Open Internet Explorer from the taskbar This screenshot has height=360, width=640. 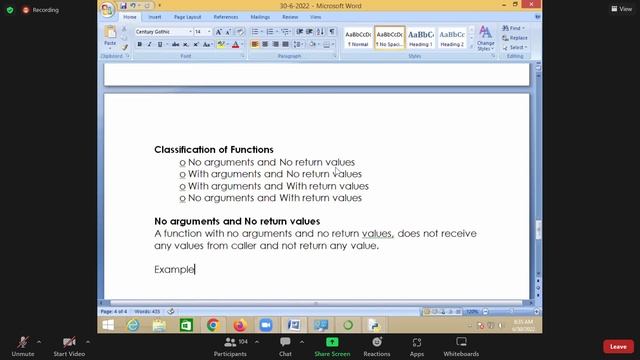133,325
